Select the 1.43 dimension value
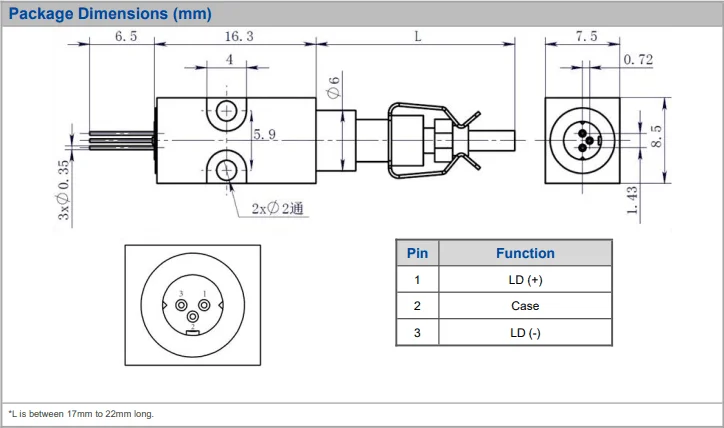The height and width of the screenshot is (428, 724). point(632,200)
